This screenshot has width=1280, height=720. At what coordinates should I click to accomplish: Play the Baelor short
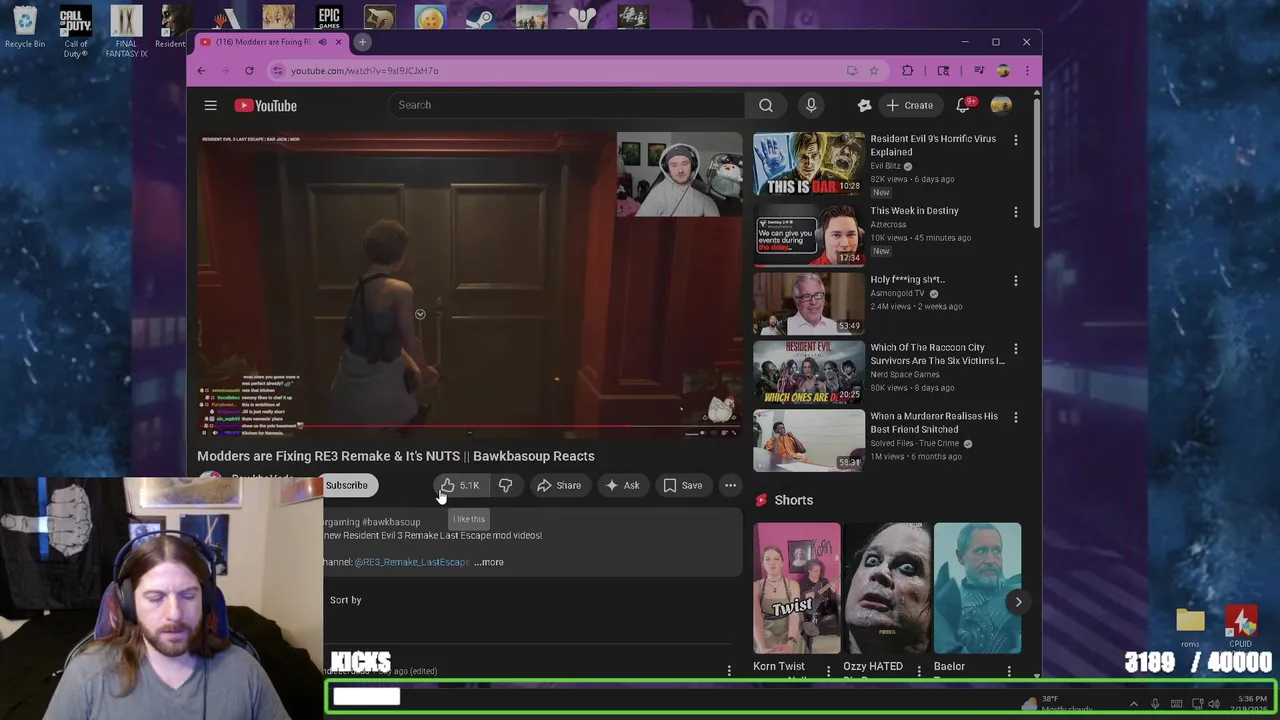pyautogui.click(x=977, y=588)
